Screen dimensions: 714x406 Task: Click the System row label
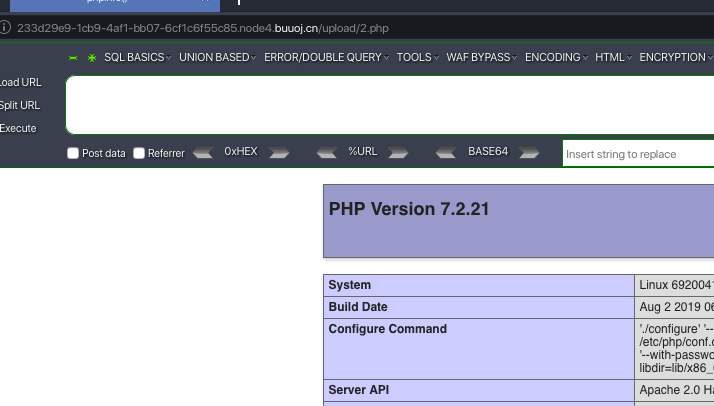[x=350, y=285]
